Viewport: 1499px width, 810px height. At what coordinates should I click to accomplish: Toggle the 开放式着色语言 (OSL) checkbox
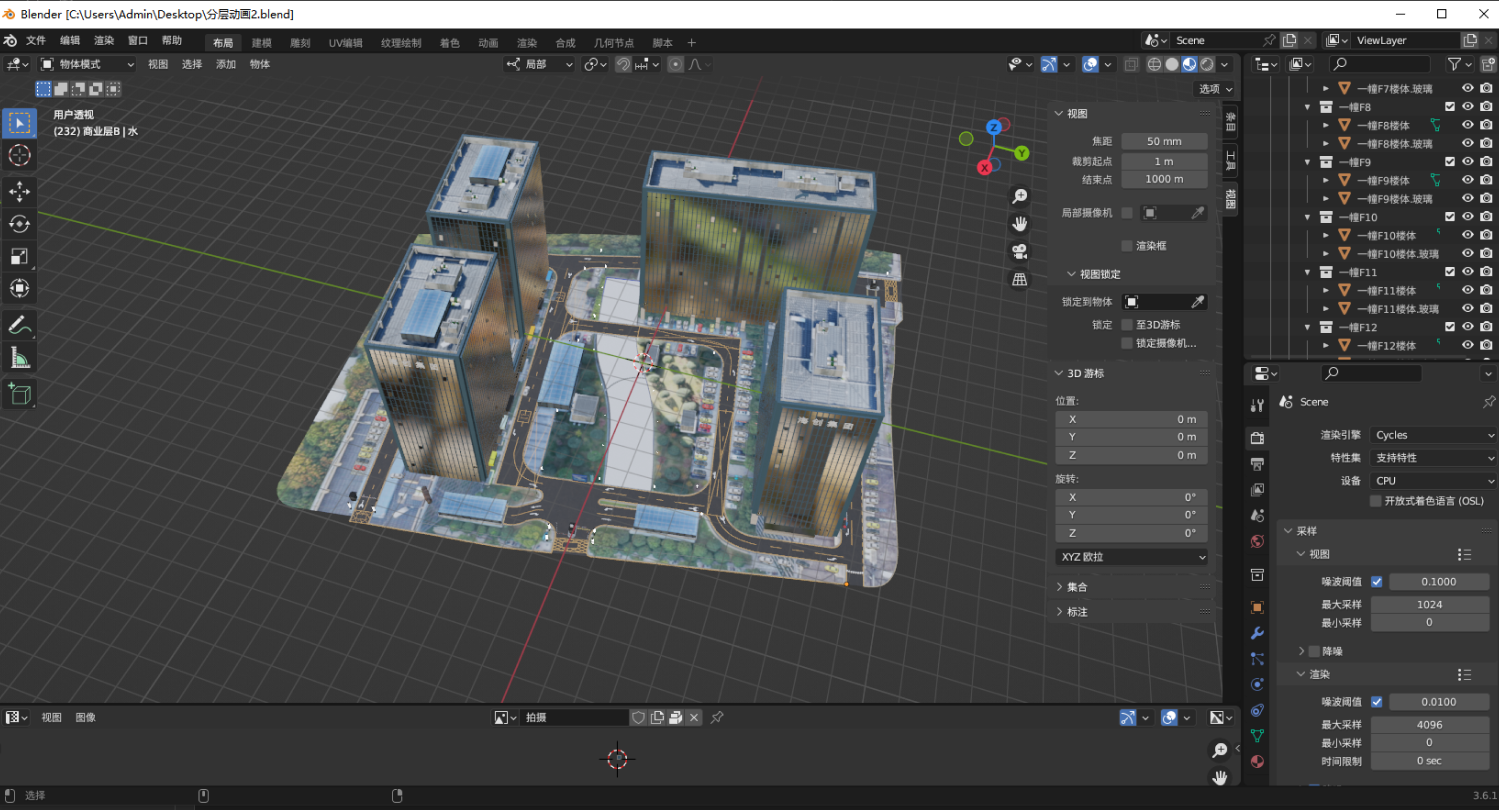pos(1376,501)
